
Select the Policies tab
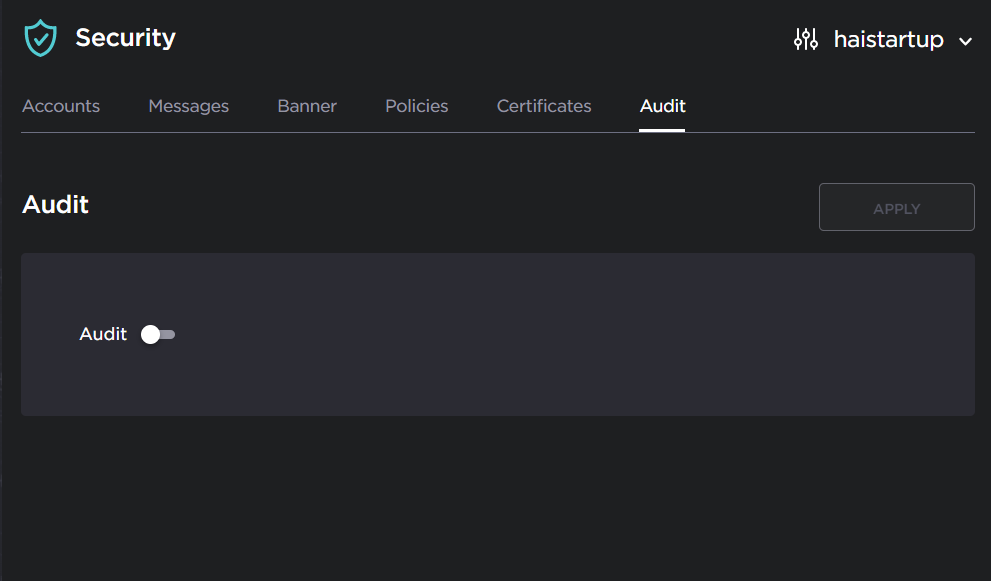[416, 106]
